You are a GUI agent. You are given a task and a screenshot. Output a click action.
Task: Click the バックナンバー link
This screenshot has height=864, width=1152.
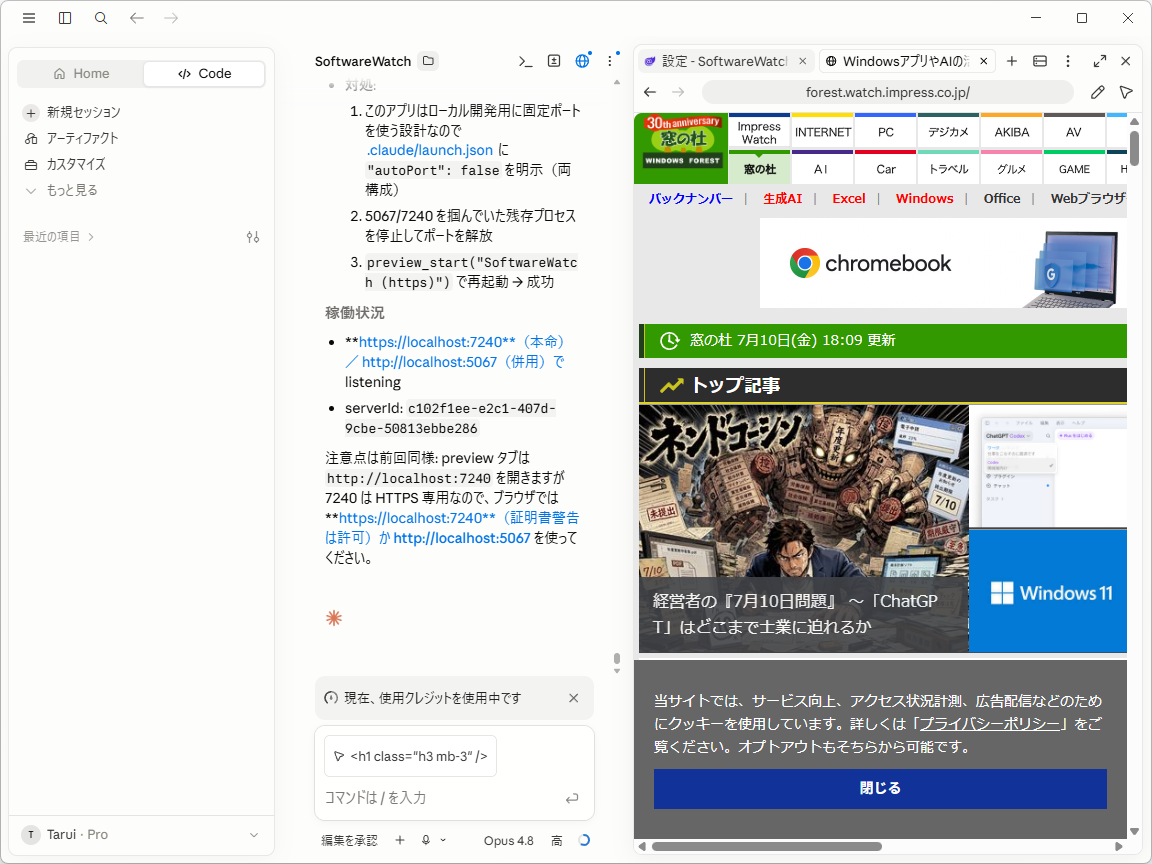pos(691,198)
